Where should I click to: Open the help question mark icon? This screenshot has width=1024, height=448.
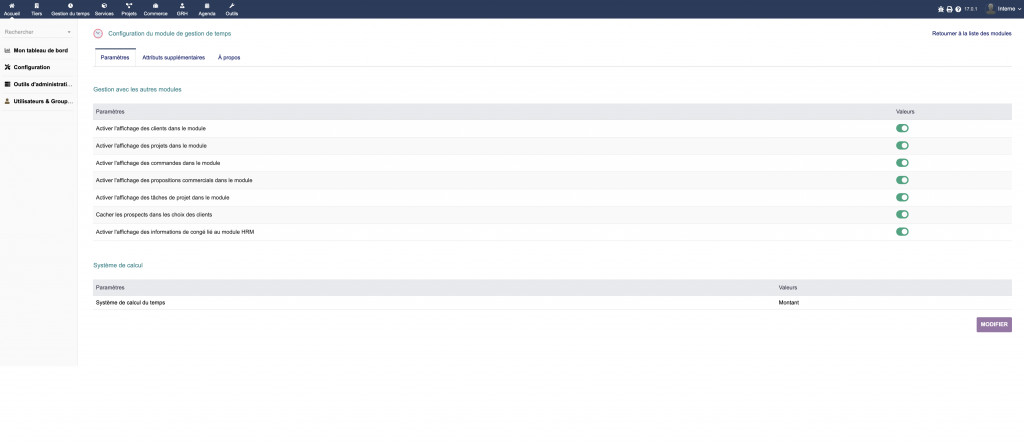[x=958, y=9]
